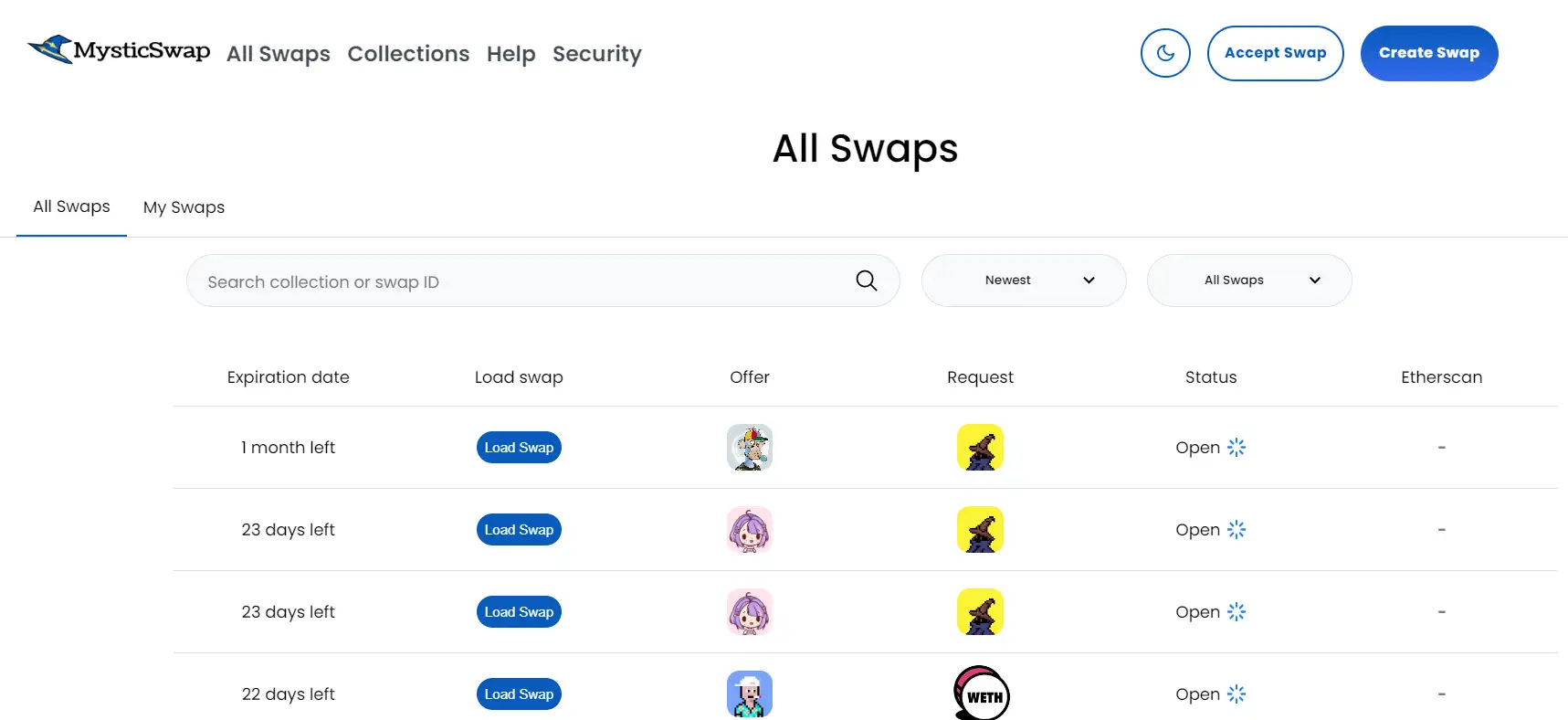Click the Open status spinner in the 22 days row

[1237, 694]
